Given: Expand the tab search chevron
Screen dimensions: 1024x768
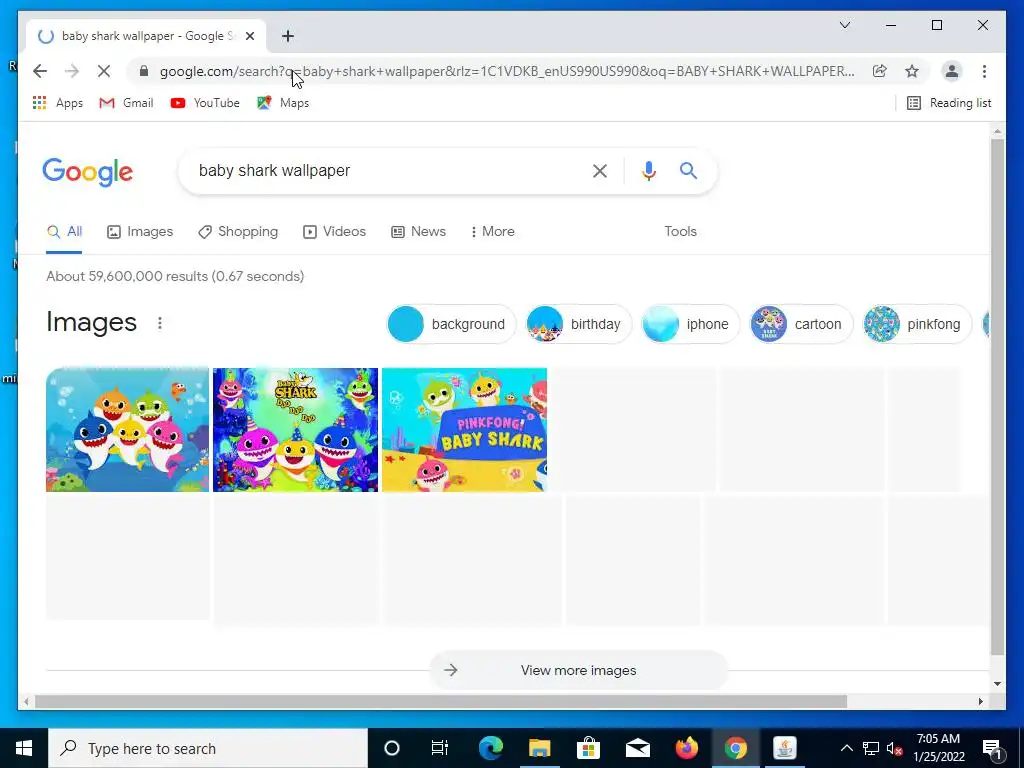Looking at the screenshot, I should (x=844, y=25).
